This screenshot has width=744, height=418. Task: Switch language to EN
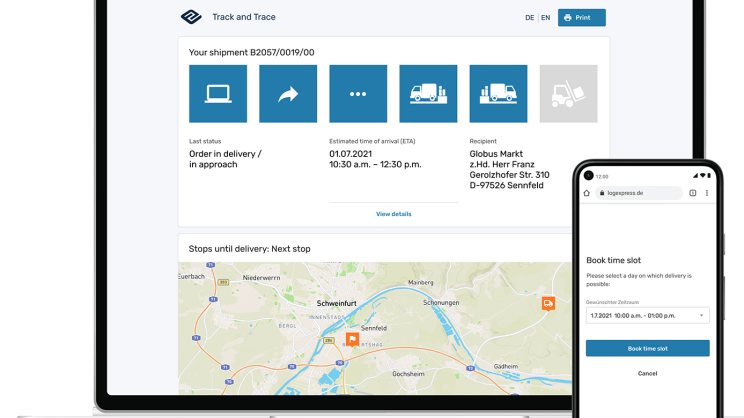click(x=546, y=18)
